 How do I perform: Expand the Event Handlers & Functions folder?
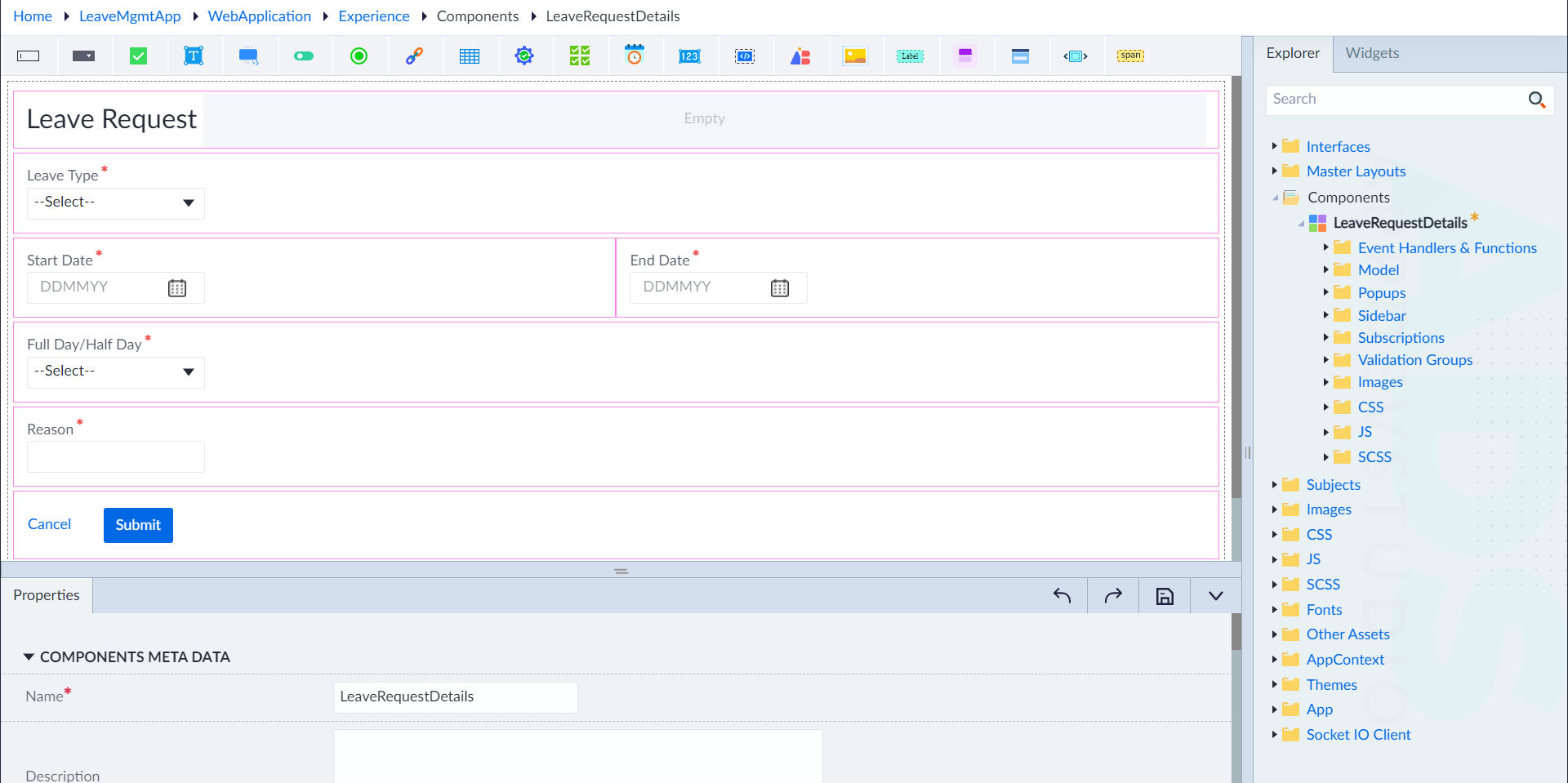(1325, 247)
